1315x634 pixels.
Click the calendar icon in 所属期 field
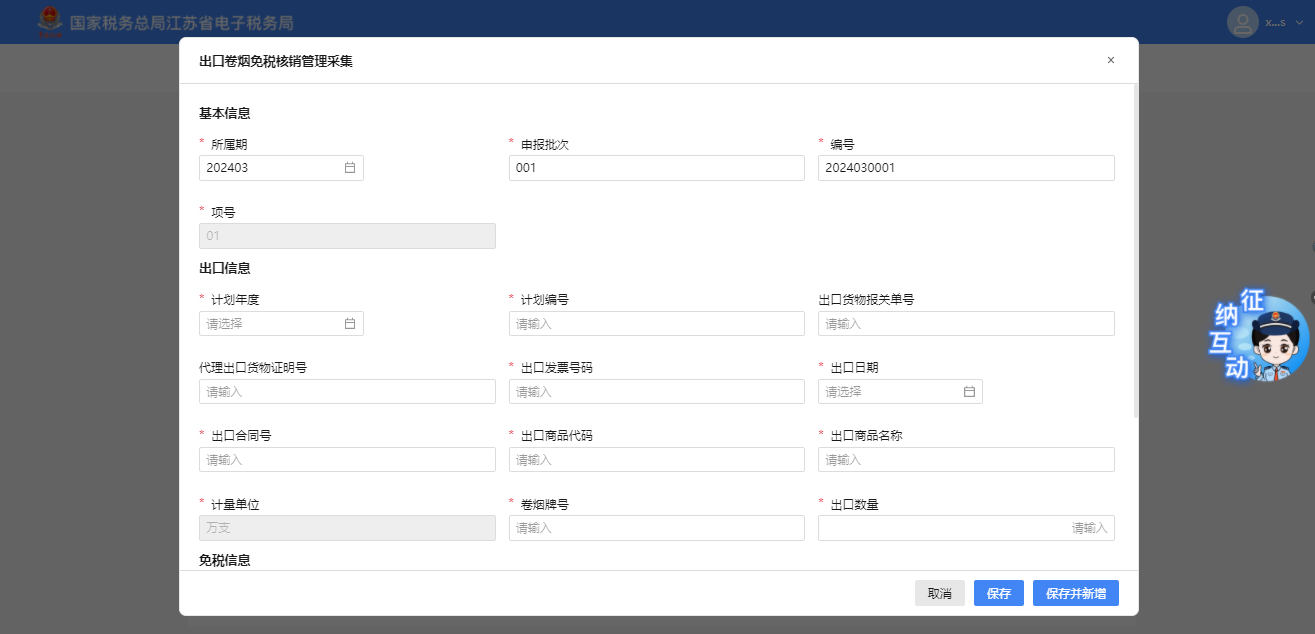350,168
